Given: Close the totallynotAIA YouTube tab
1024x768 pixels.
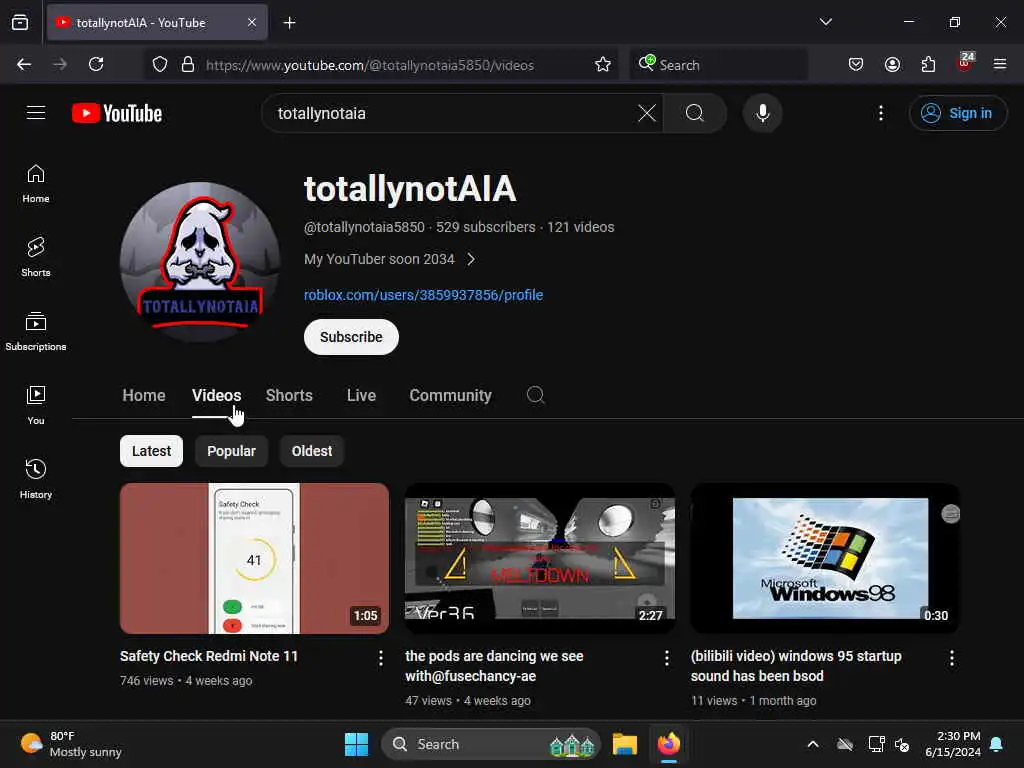Looking at the screenshot, I should pyautogui.click(x=252, y=23).
